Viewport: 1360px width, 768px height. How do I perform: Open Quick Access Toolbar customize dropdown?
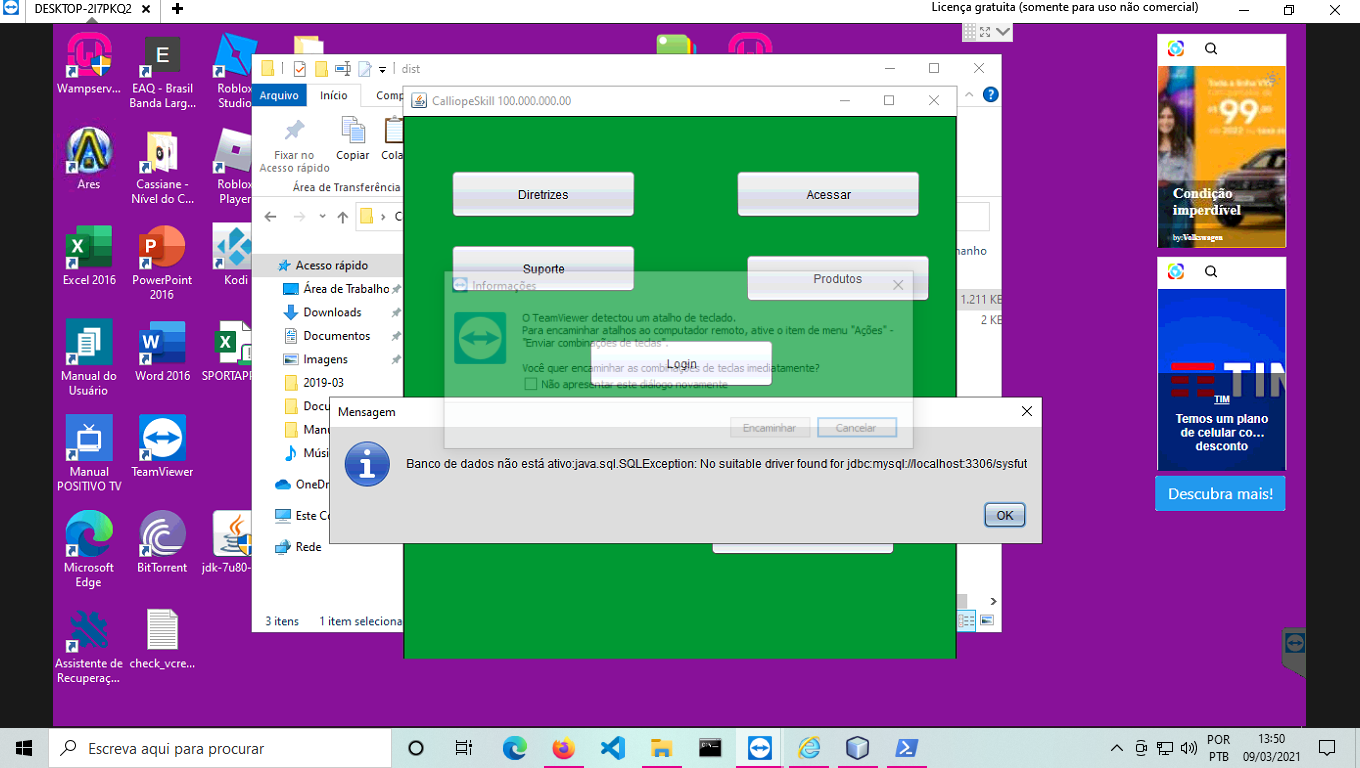pos(382,69)
